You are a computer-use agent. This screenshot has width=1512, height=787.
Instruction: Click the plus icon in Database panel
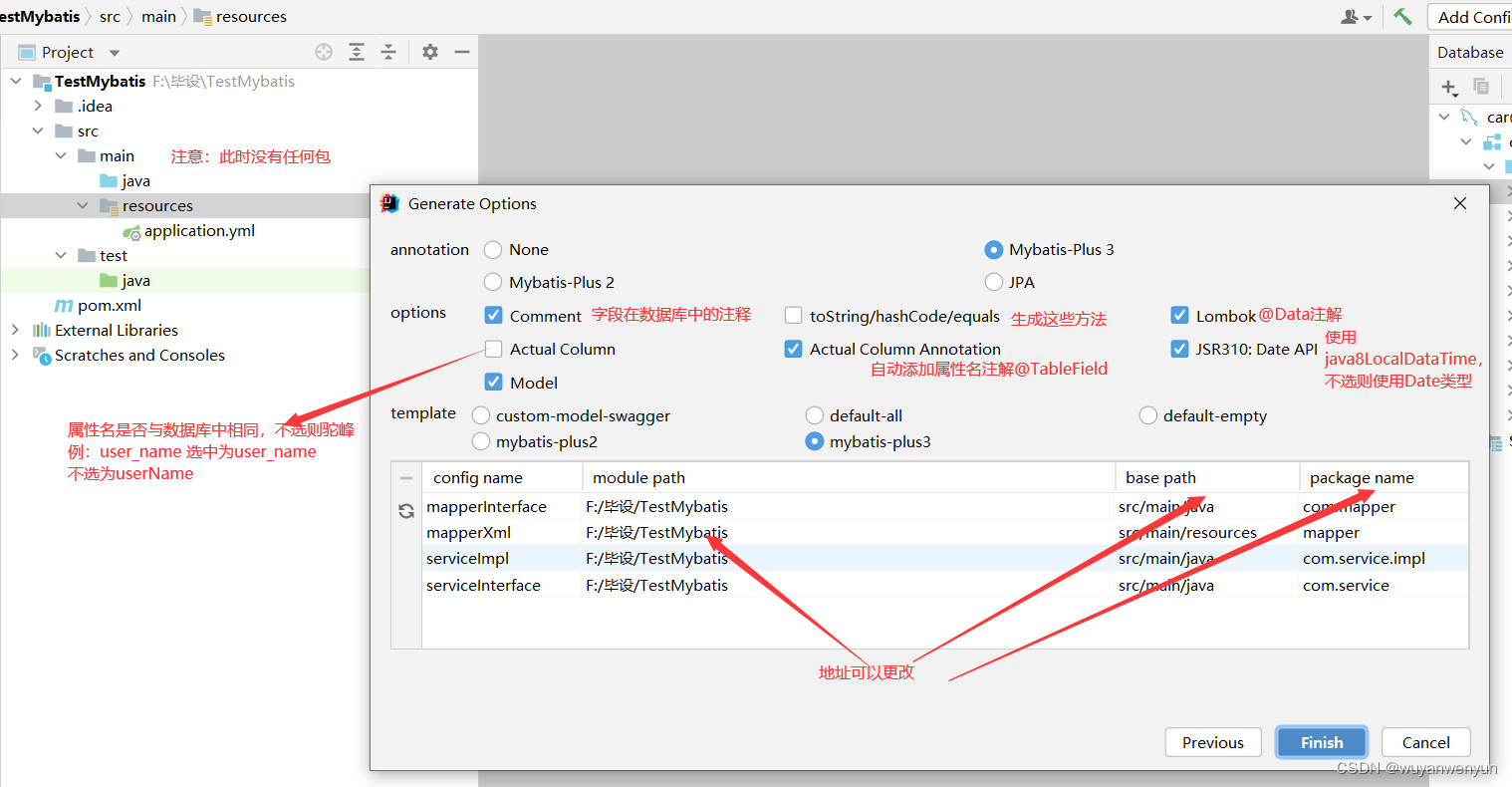[1449, 87]
